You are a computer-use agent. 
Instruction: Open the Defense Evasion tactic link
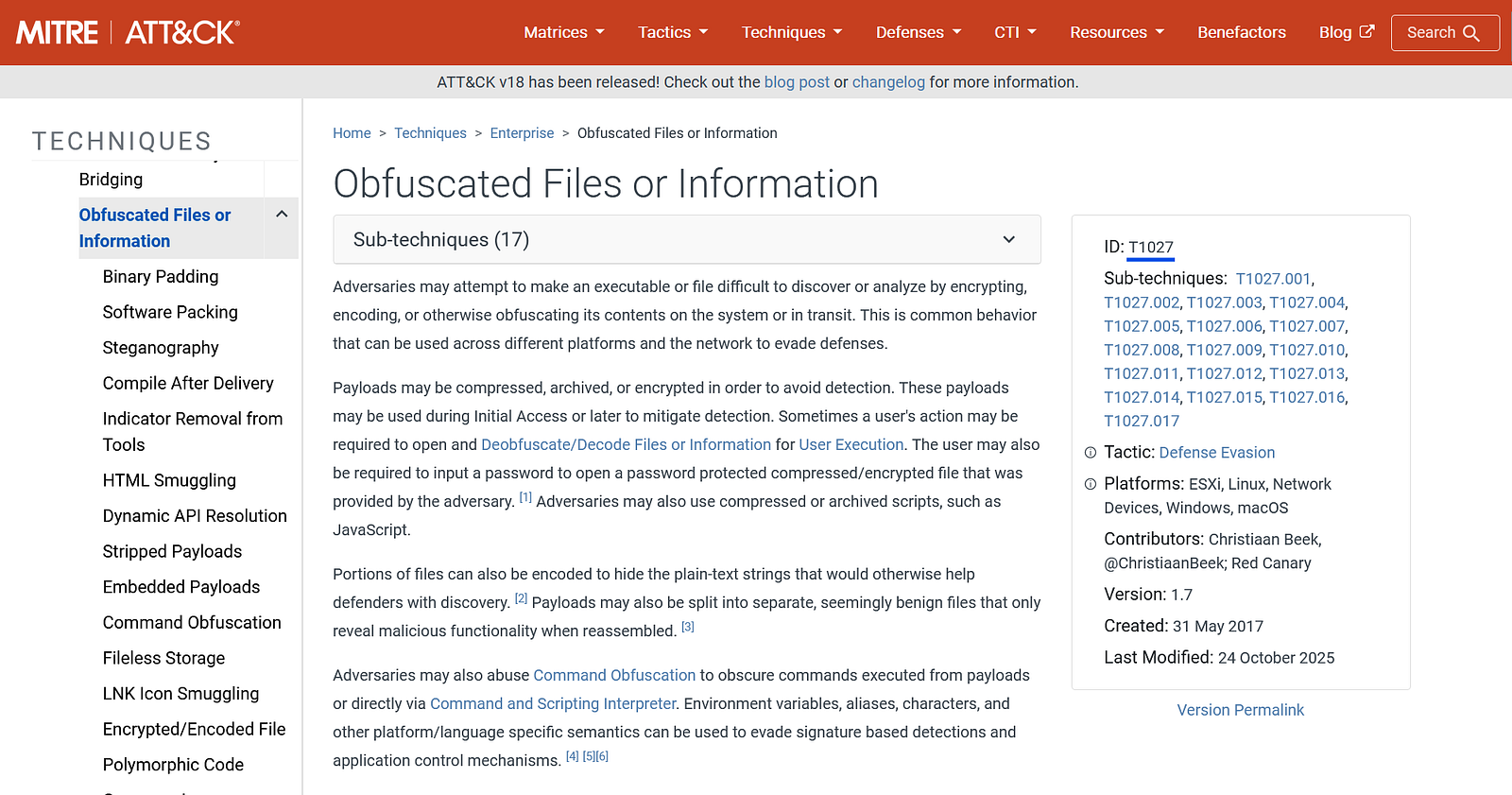coord(1217,453)
